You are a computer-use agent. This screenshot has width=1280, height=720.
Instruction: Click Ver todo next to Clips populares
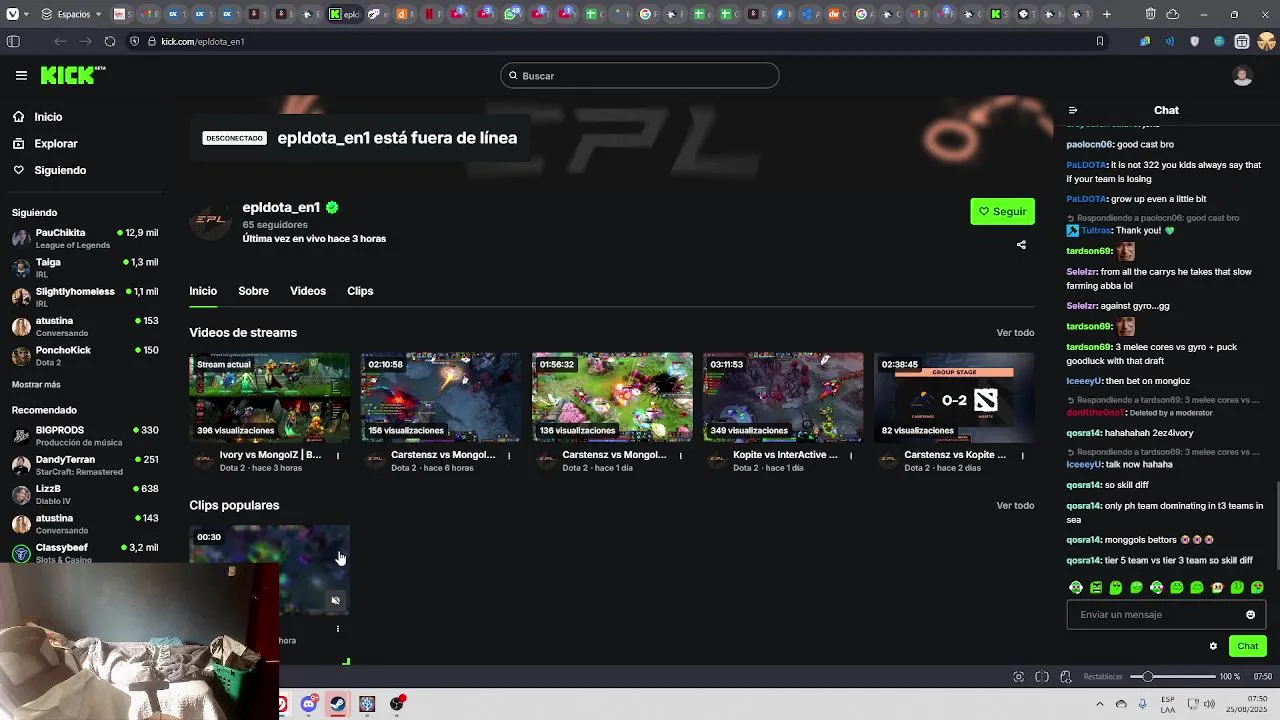[x=1015, y=506]
